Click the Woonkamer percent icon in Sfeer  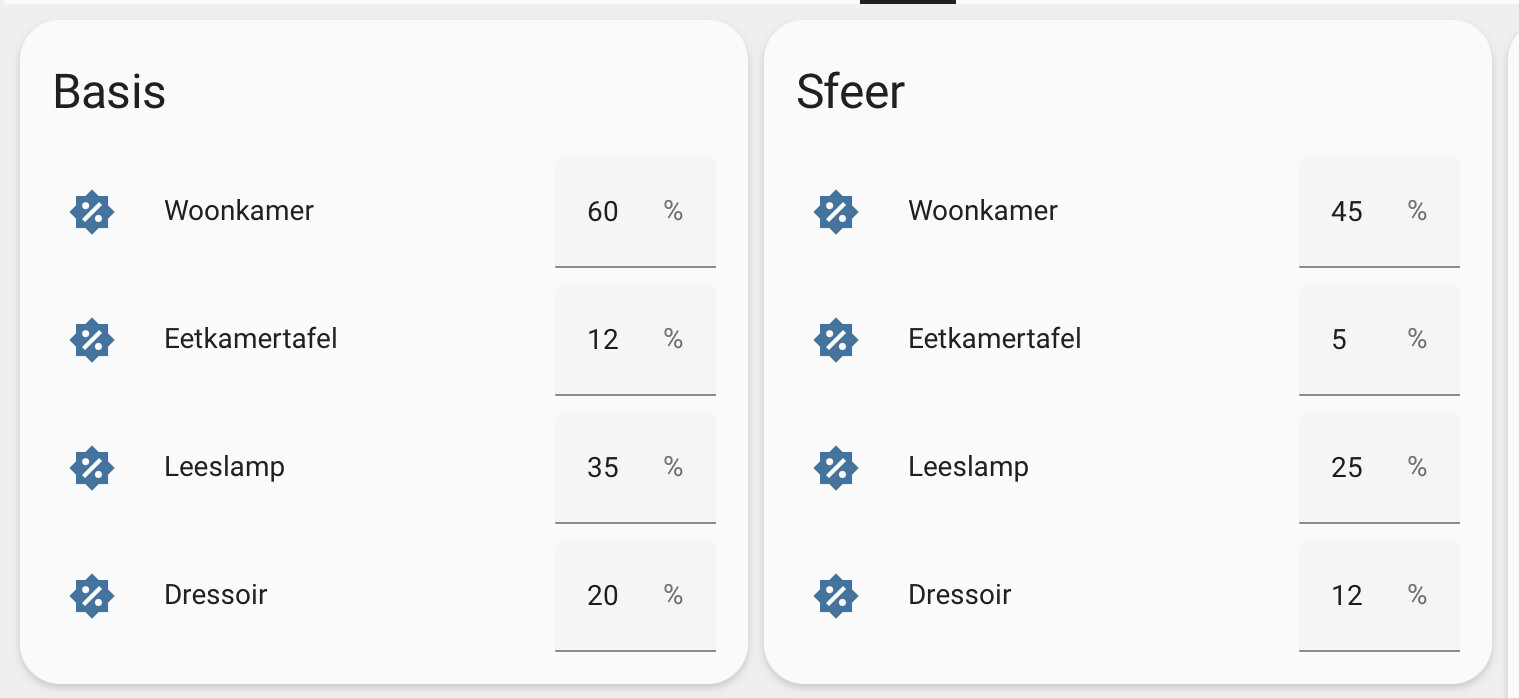click(836, 212)
